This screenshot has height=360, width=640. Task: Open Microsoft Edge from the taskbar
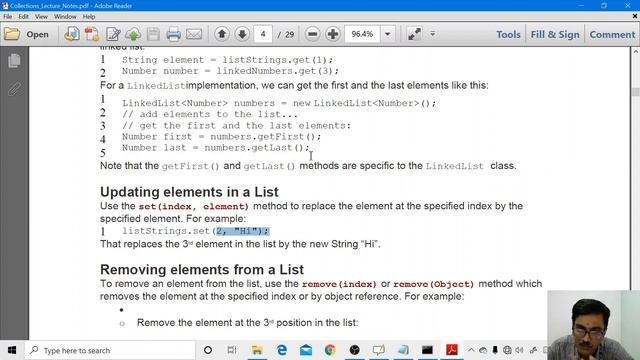click(281, 350)
